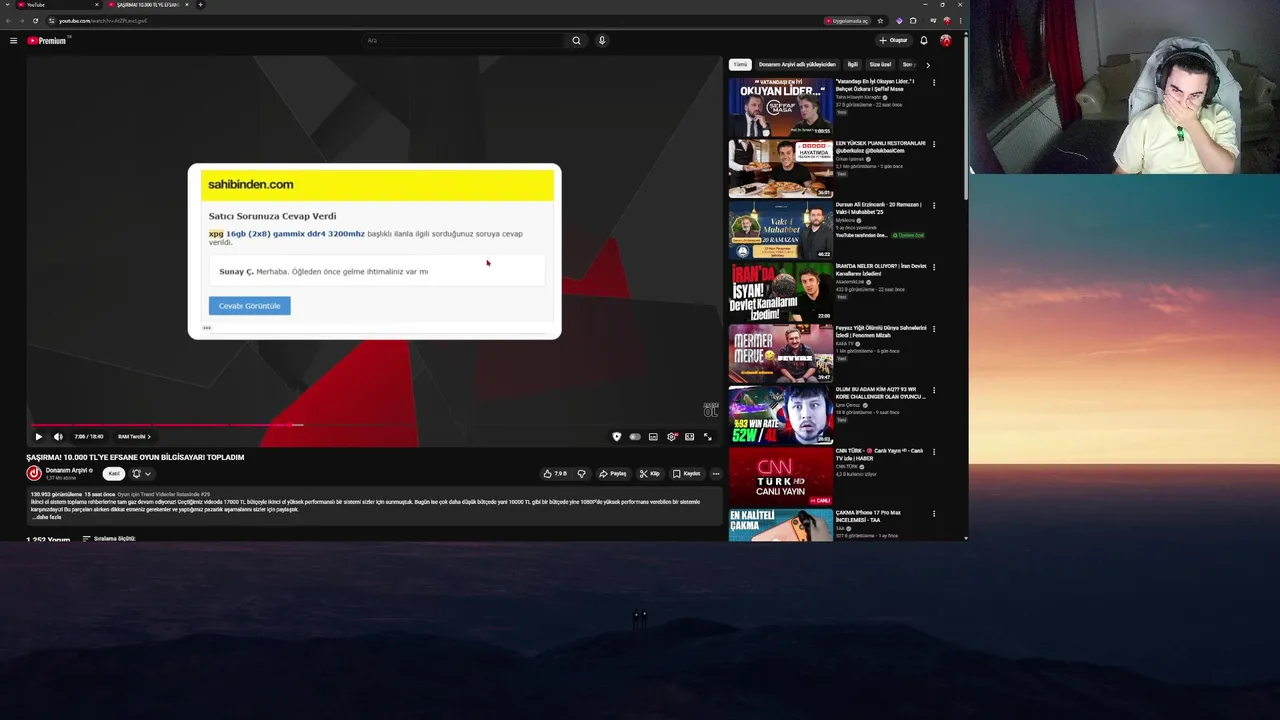Like the video (7.9 B thumbs up)

(555, 474)
